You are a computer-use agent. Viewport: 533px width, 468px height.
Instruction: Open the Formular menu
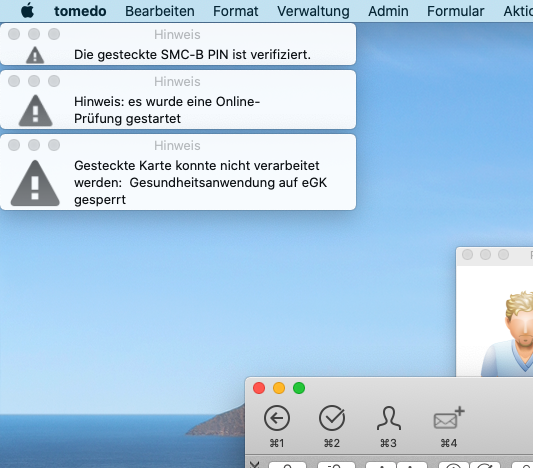[455, 11]
